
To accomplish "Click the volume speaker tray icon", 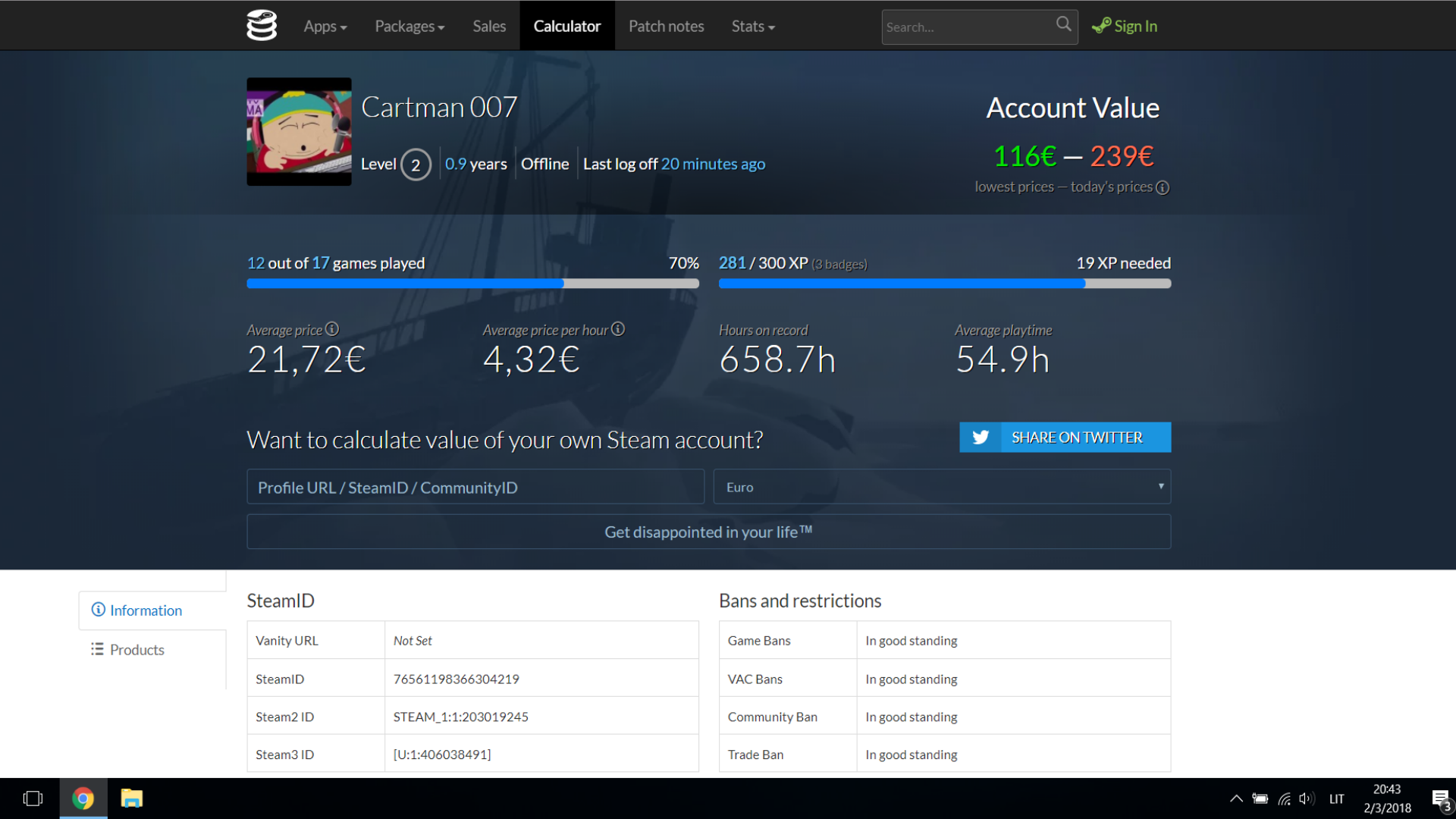I will tap(1306, 799).
